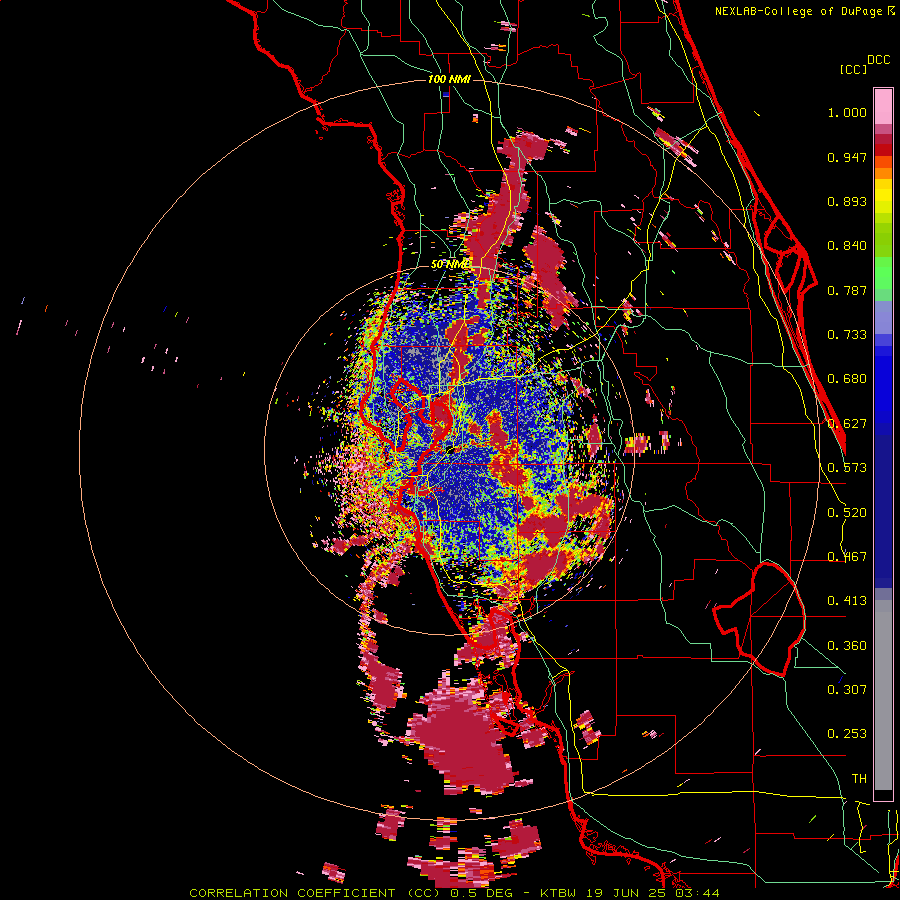The width and height of the screenshot is (900, 900).
Task: Select the 0.253 scale value
Action: pos(847,734)
